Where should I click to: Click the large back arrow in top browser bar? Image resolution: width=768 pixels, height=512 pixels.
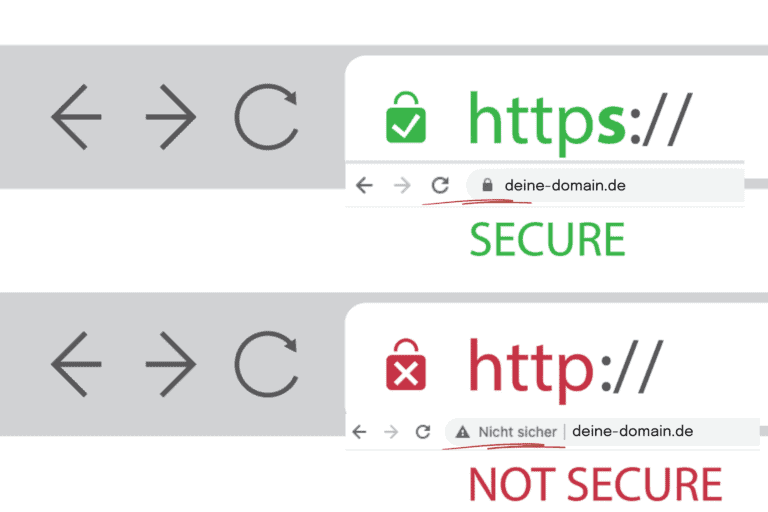(76, 117)
